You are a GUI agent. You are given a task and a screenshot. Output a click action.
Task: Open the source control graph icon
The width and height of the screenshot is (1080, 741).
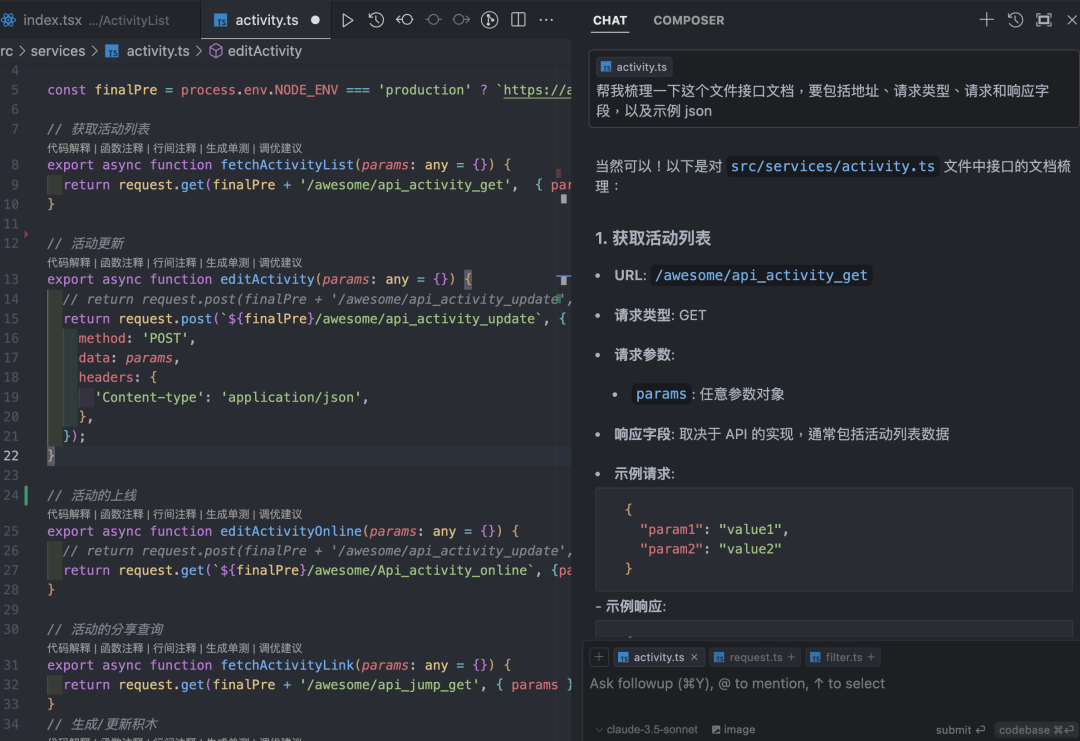click(490, 20)
